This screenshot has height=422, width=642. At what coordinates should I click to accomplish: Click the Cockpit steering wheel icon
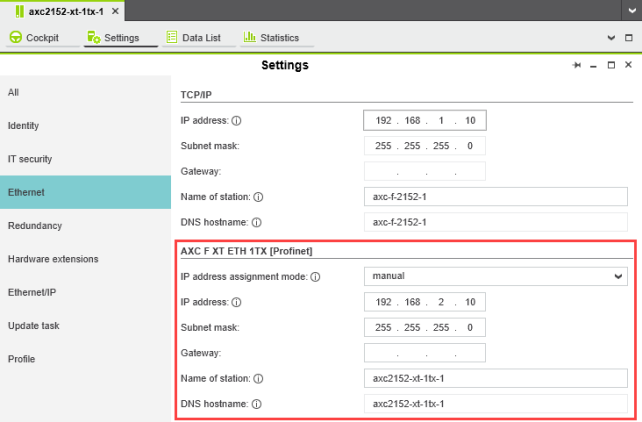point(16,37)
